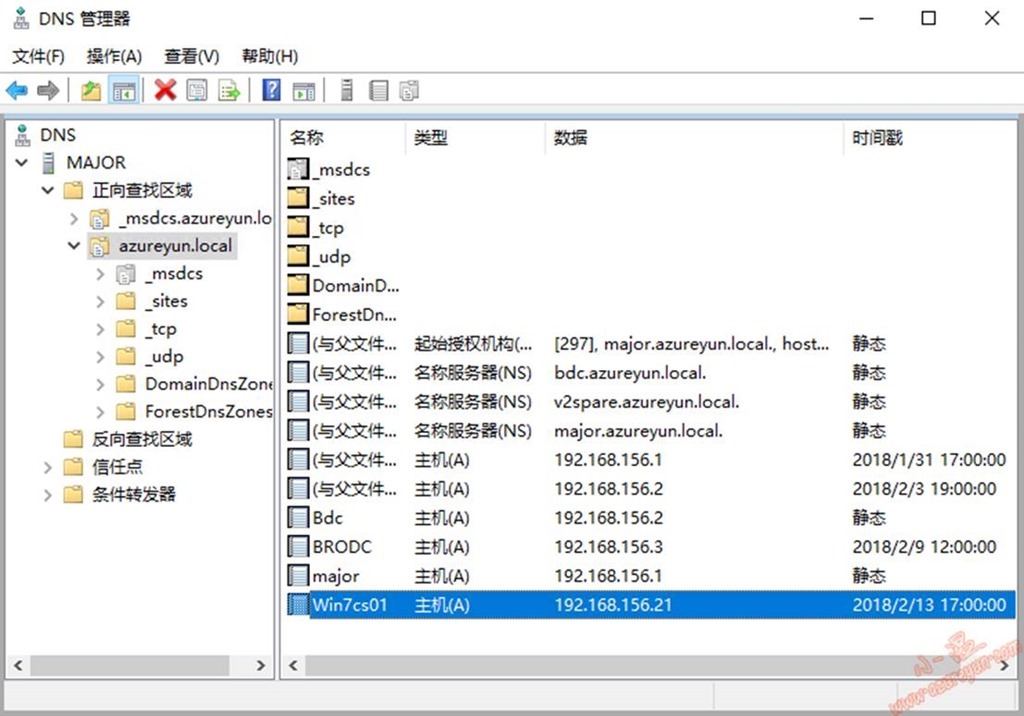The height and width of the screenshot is (716, 1024).
Task: Click the tree pane horizontal scrollbar thumb
Action: pyautogui.click(x=129, y=666)
